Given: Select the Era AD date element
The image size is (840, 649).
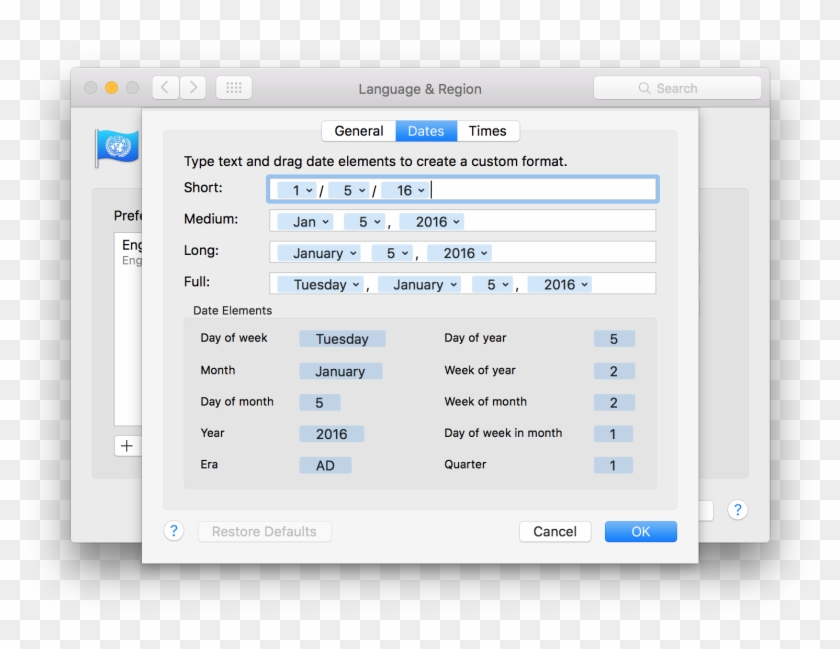Looking at the screenshot, I should [x=325, y=465].
